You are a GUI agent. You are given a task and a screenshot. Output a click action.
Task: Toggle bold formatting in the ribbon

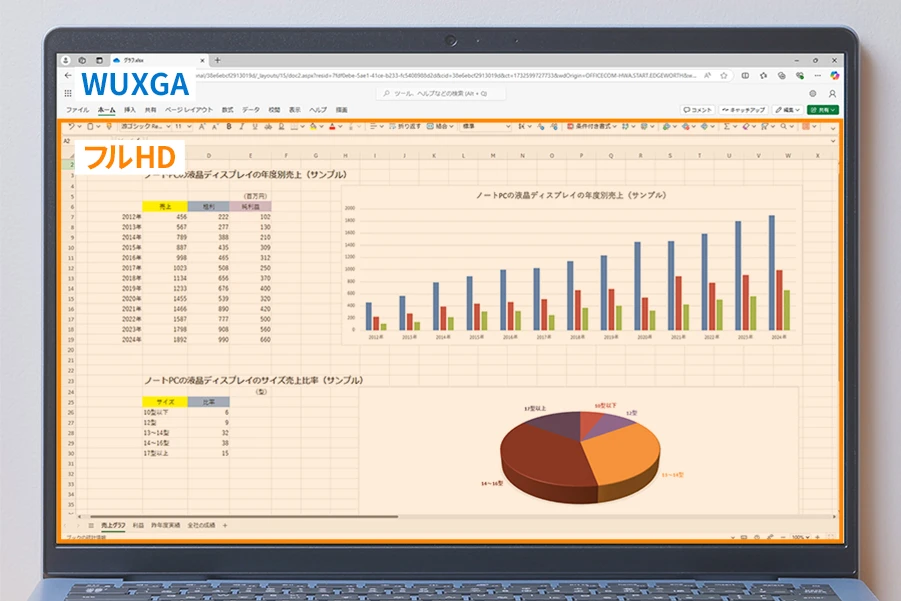pos(228,127)
